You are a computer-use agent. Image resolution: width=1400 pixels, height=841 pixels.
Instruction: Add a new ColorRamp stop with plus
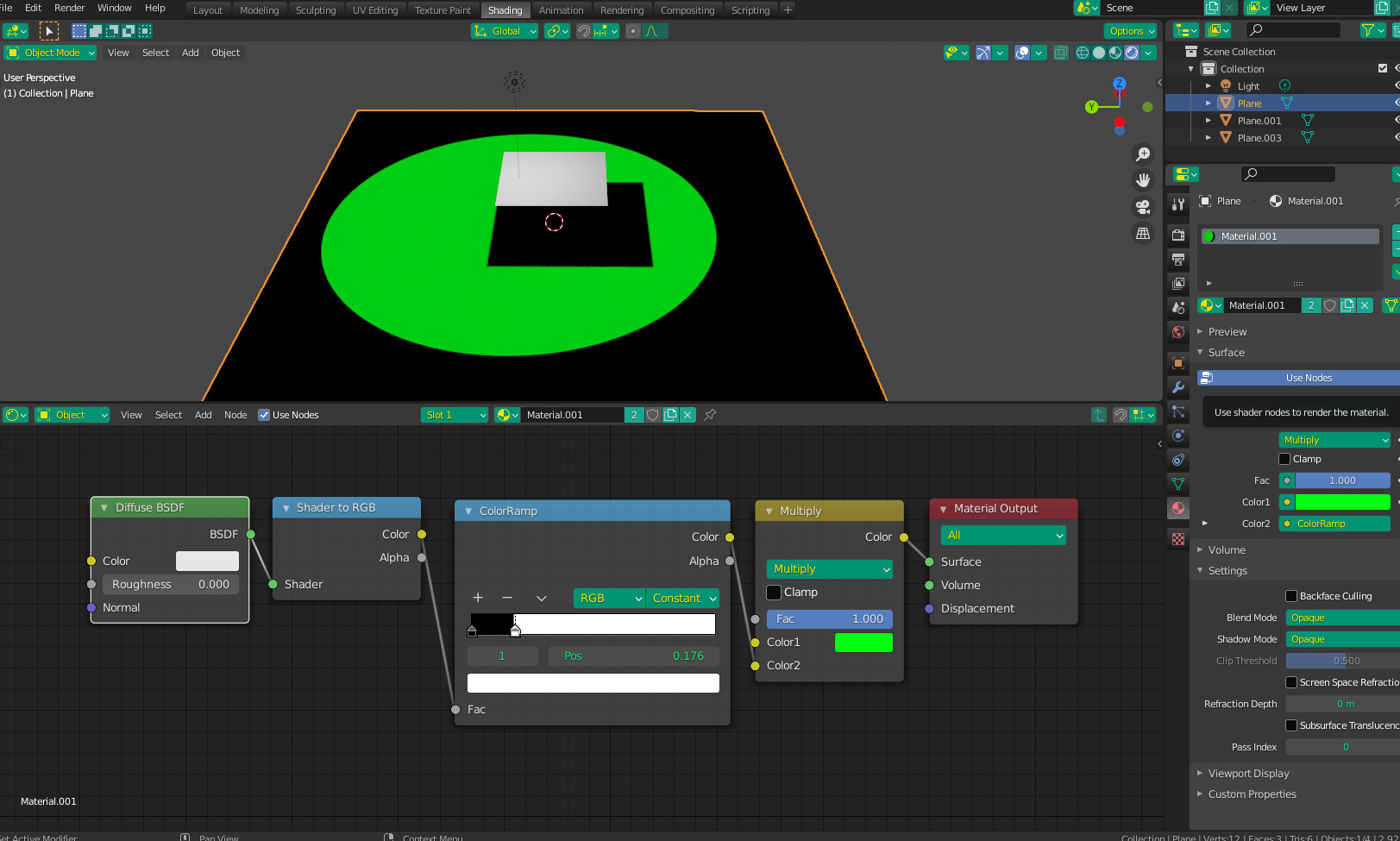coord(478,598)
